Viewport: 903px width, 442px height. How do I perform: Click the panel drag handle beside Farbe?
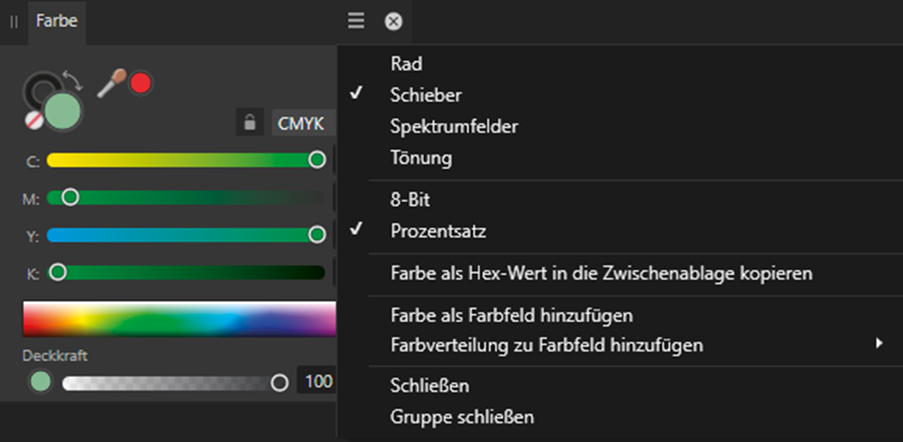coord(14,22)
